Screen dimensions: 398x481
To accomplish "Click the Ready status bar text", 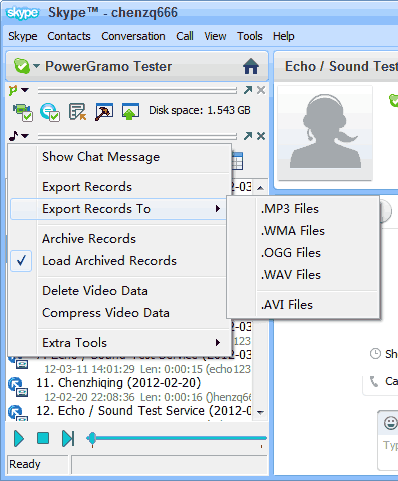I will tap(25, 464).
